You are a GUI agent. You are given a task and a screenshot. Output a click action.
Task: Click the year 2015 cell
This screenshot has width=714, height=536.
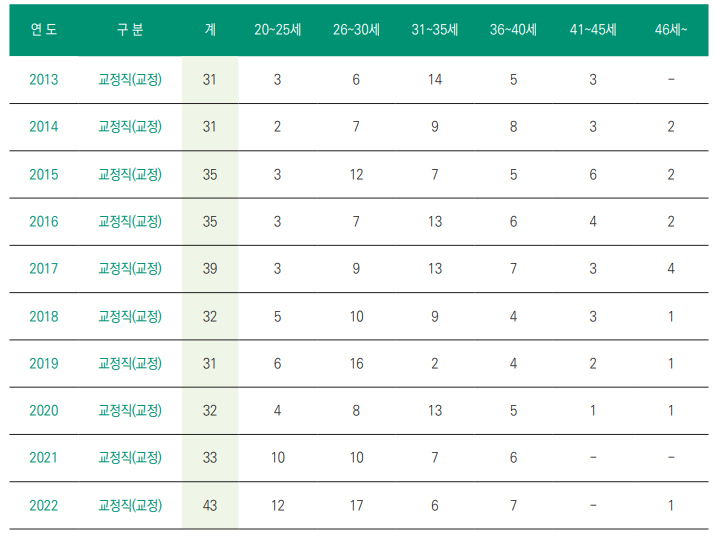pos(44,174)
